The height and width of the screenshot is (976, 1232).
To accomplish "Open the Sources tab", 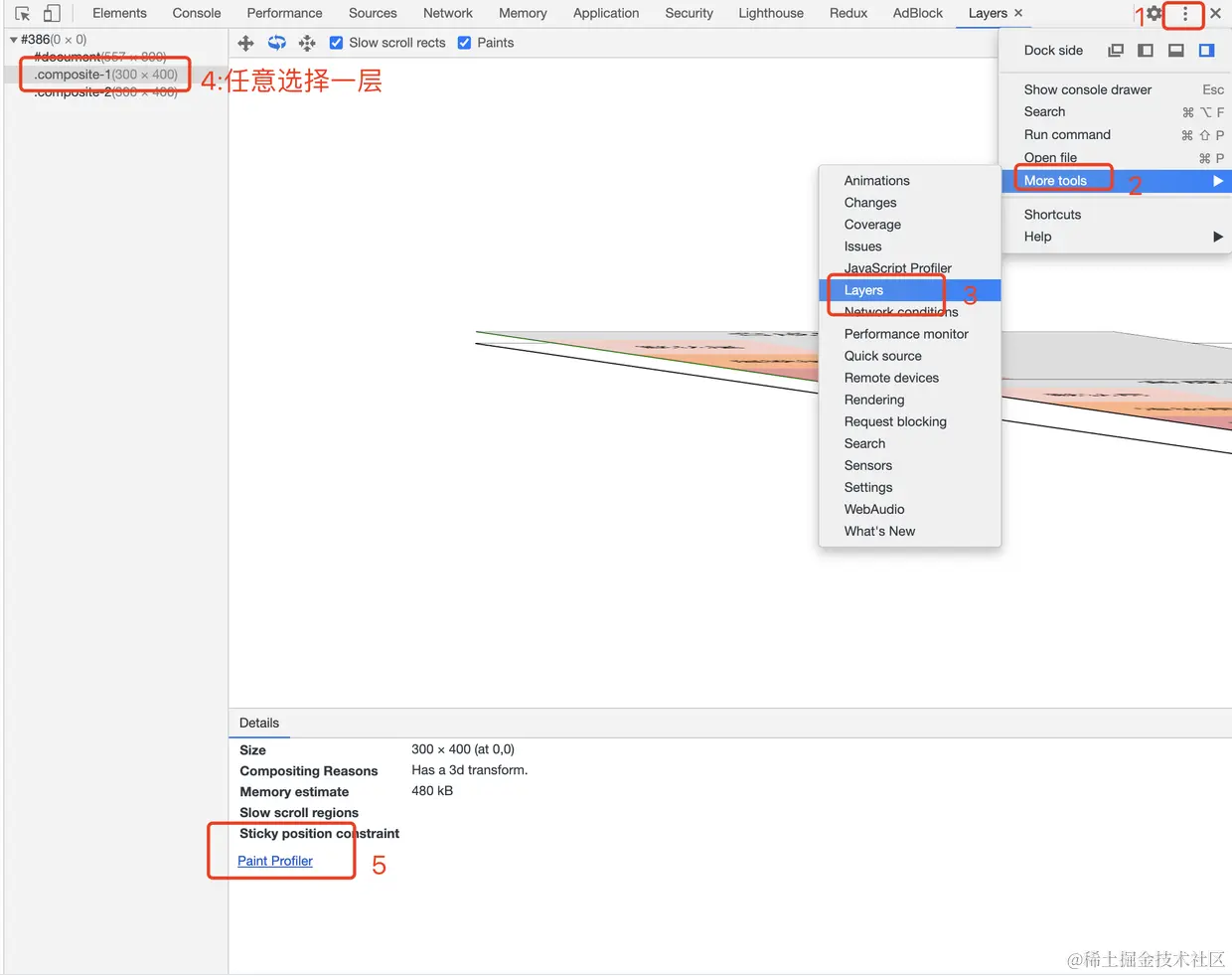I will coord(373,13).
